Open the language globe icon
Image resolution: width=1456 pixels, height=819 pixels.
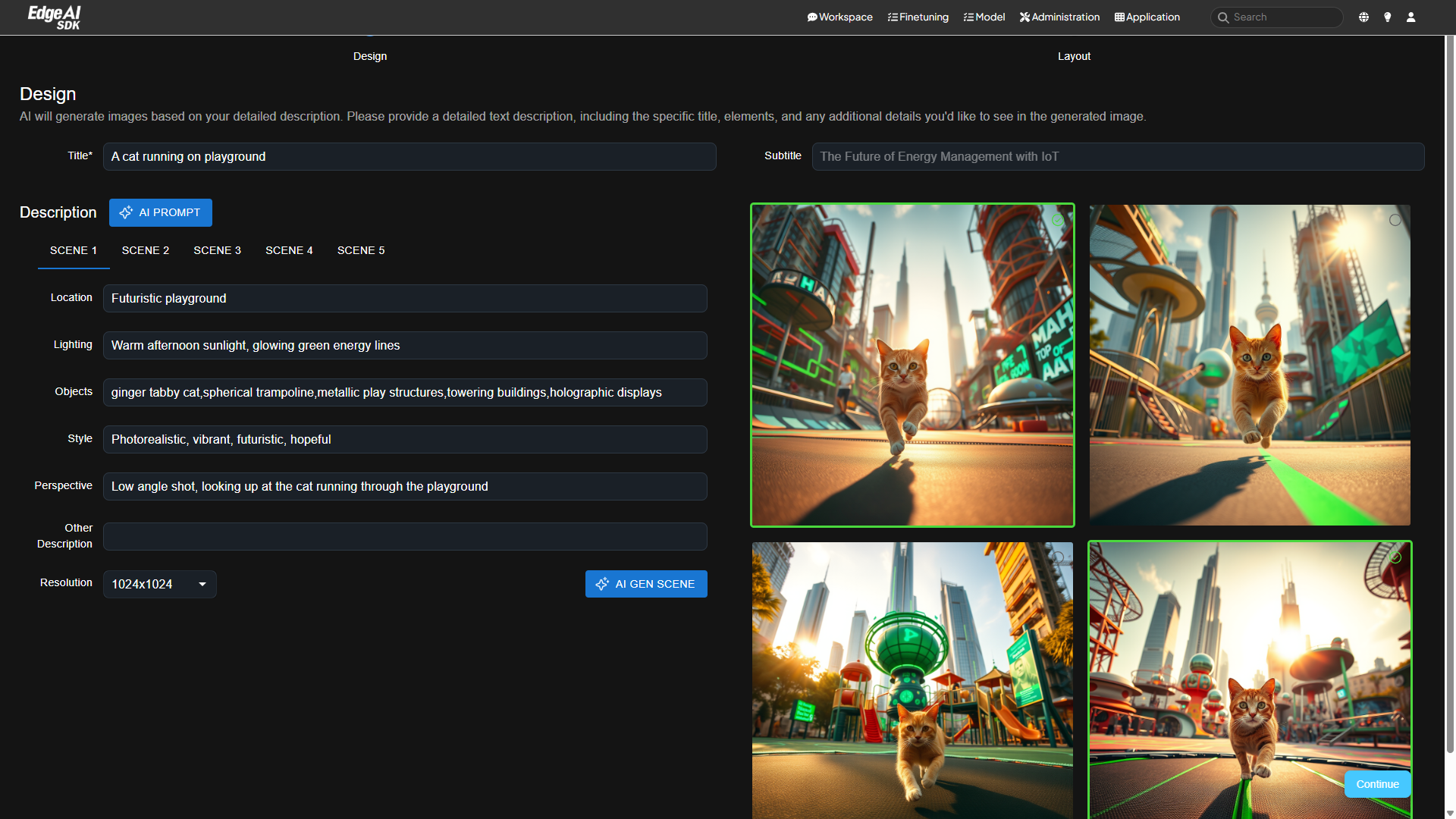[x=1363, y=17]
